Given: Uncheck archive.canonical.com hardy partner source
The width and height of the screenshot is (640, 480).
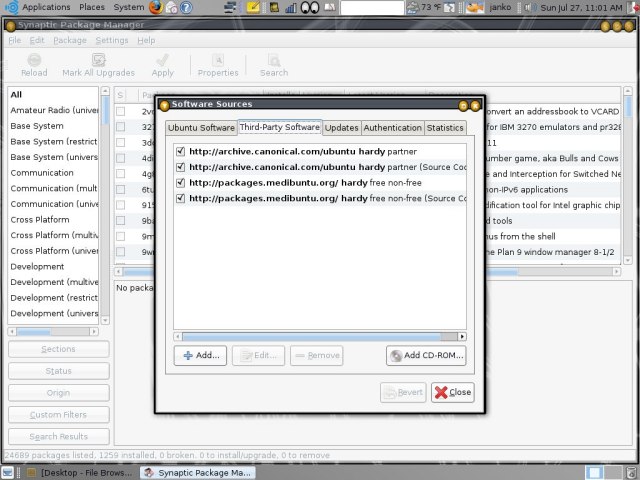Looking at the screenshot, I should tap(180, 151).
